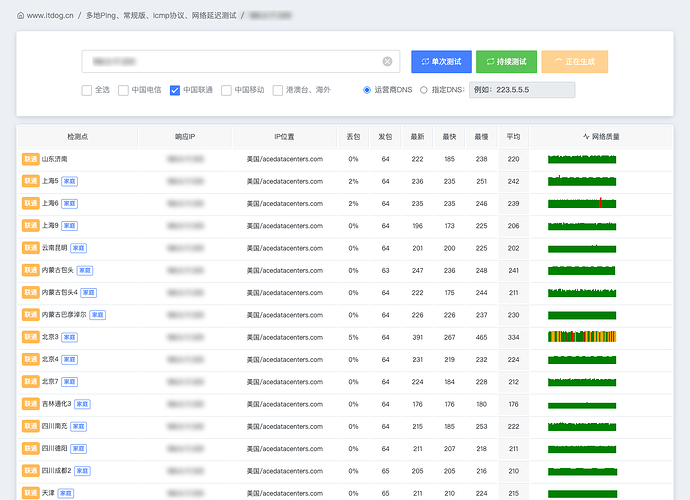Select the 运营商DNS radio option
This screenshot has width=690, height=500.
367,90
